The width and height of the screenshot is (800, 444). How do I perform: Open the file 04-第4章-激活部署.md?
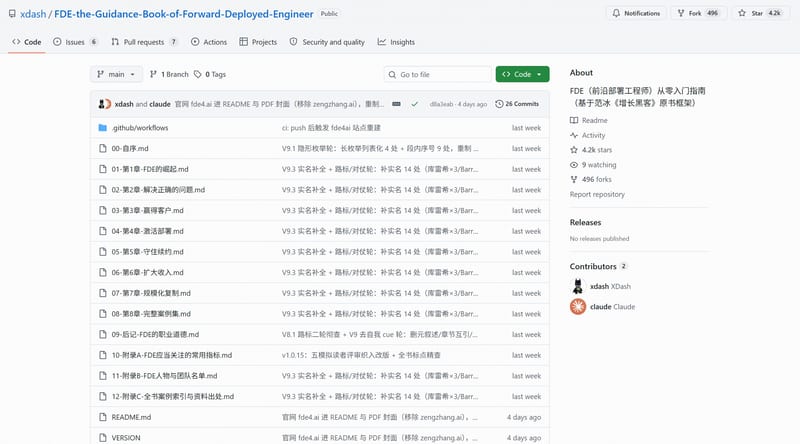(147, 231)
